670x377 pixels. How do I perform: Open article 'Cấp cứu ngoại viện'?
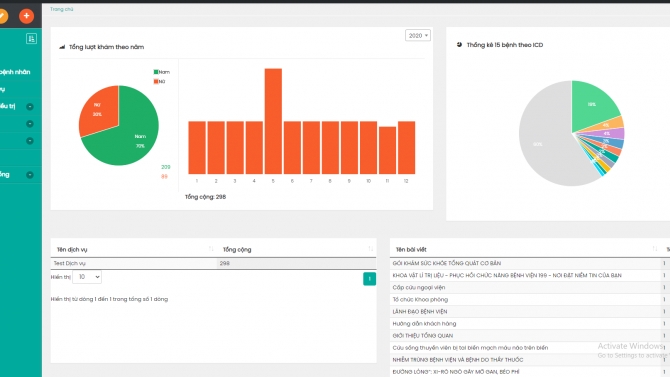419,287
